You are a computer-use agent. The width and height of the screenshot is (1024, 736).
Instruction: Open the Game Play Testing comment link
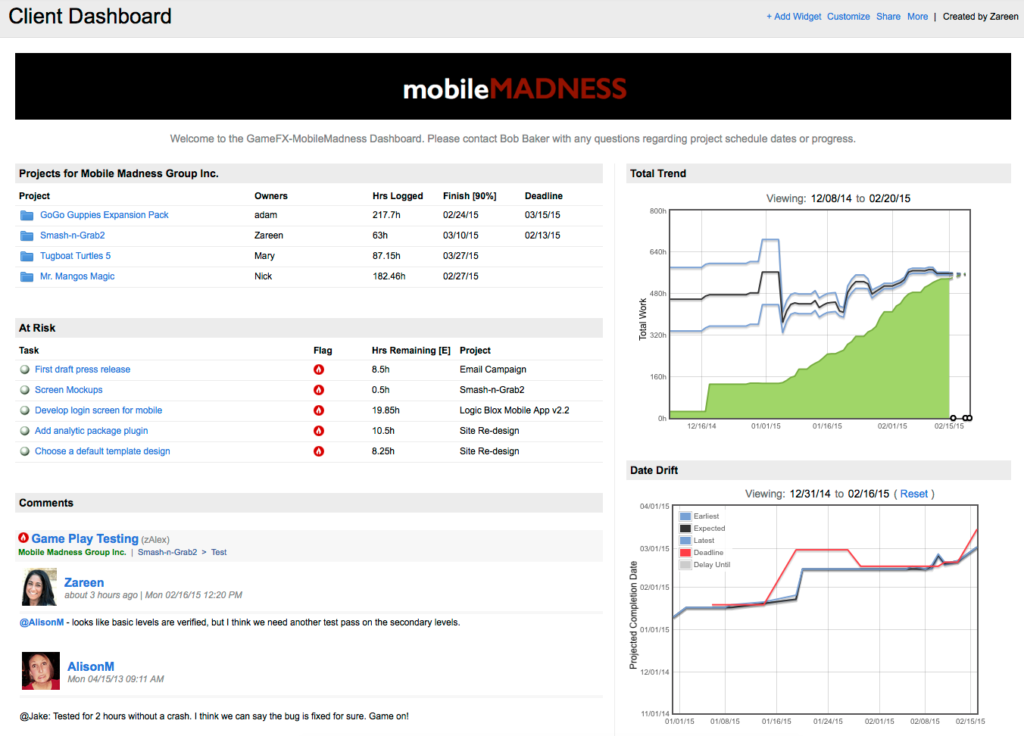(84, 539)
